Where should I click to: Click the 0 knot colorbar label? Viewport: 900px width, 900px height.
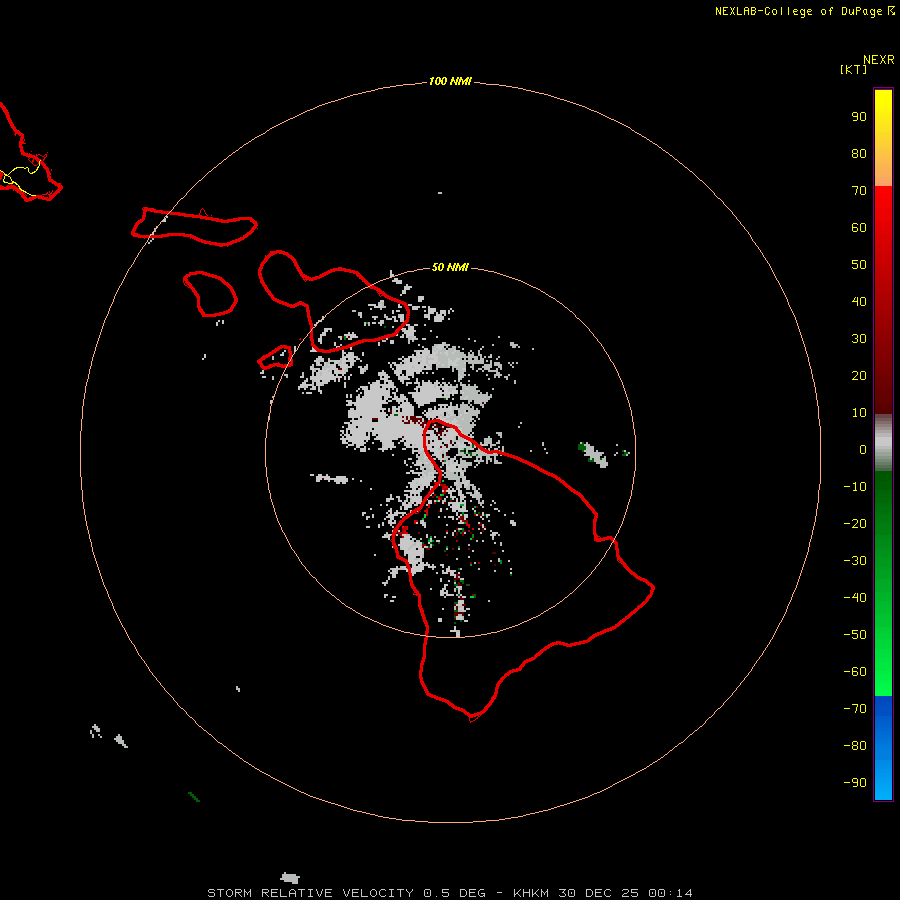tap(863, 449)
